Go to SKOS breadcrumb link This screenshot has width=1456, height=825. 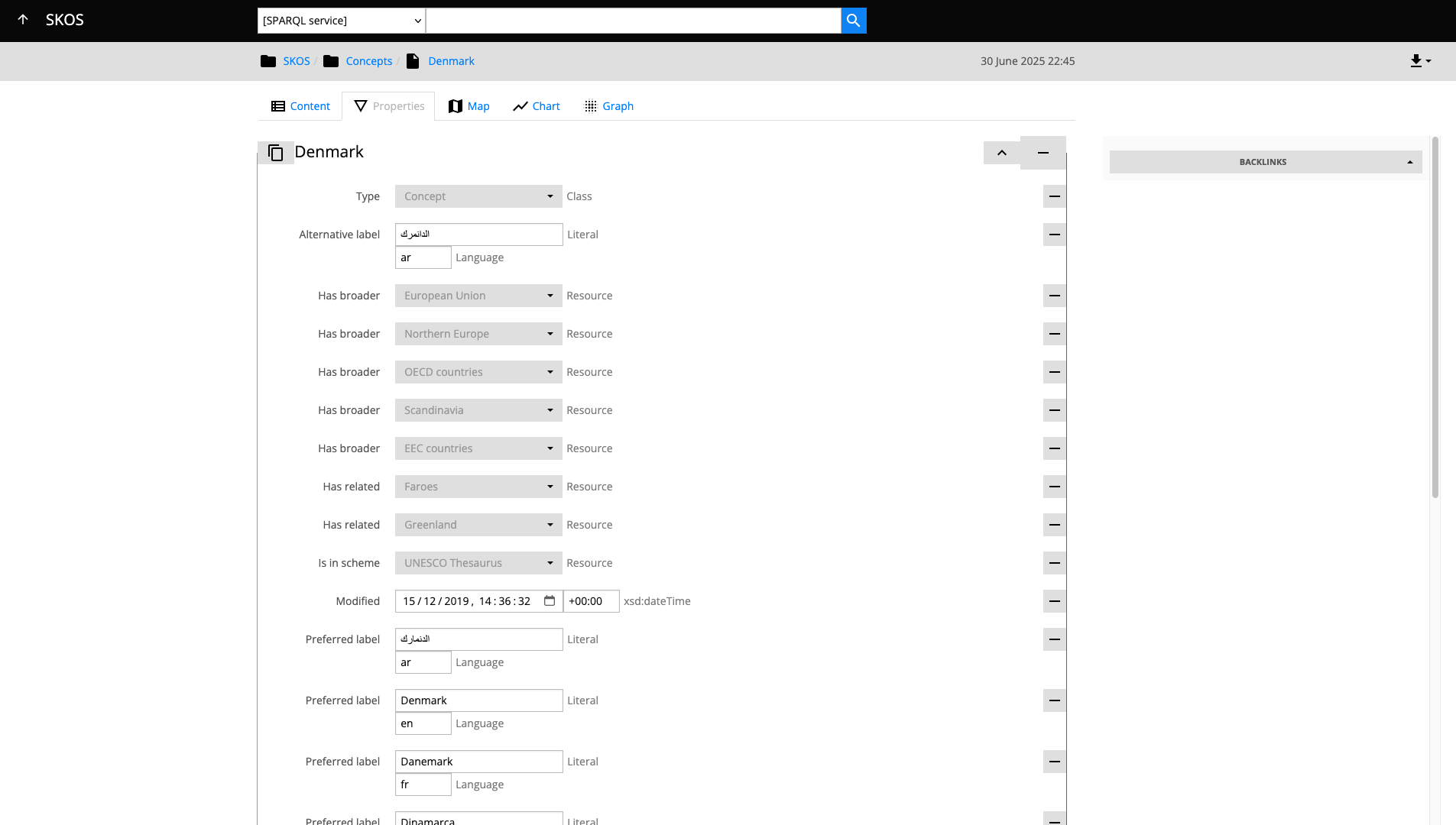297,61
